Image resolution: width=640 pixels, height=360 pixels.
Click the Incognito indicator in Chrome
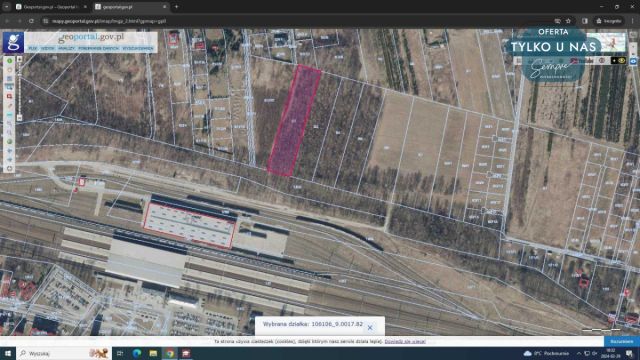609,21
